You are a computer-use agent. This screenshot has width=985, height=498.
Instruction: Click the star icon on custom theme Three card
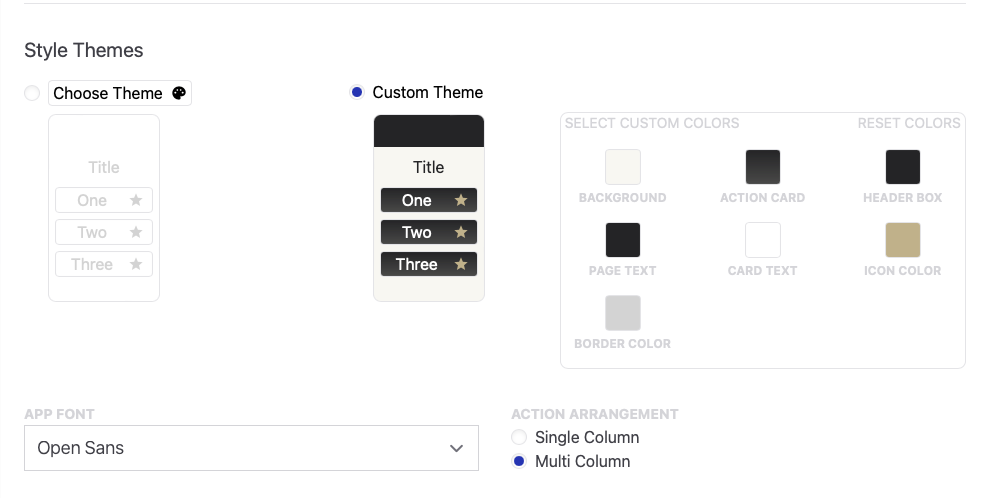[x=461, y=264]
